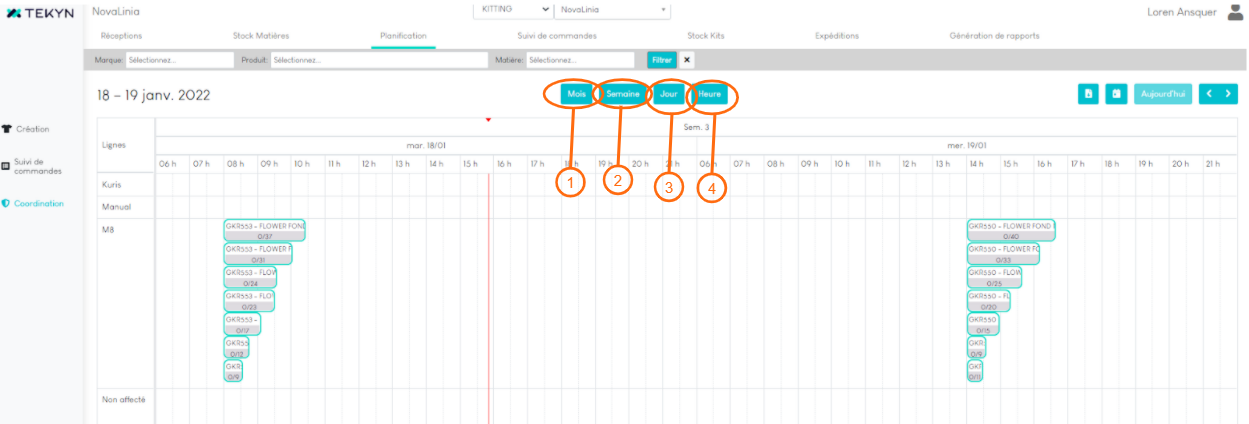Open the KITTING dropdown
The image size is (1249, 424).
(512, 10)
